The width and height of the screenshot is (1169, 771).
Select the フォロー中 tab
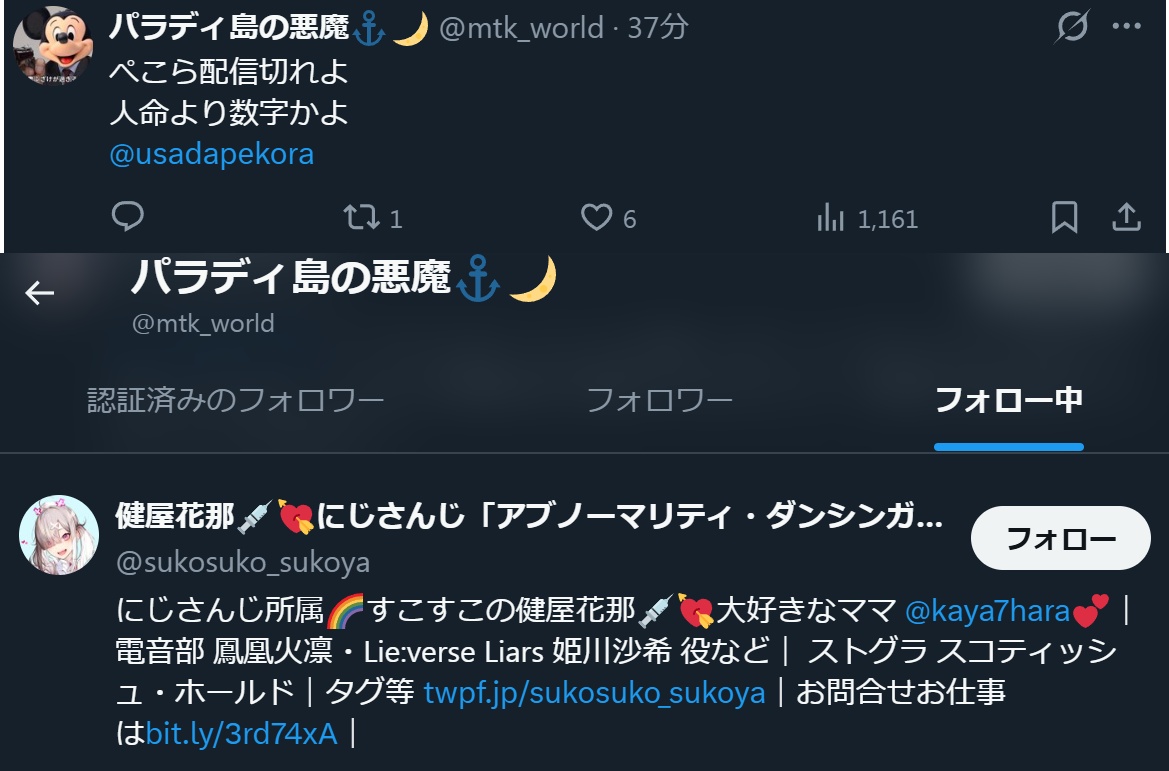(1009, 400)
